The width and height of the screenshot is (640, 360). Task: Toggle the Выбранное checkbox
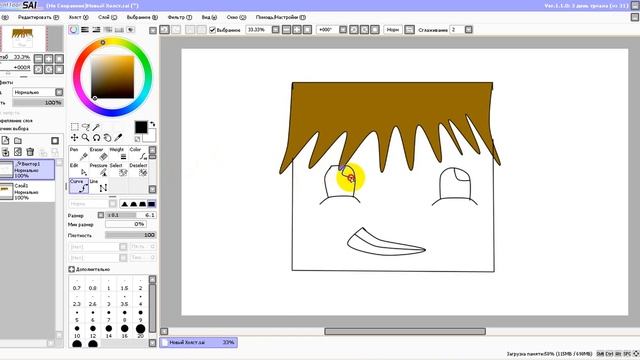click(212, 30)
